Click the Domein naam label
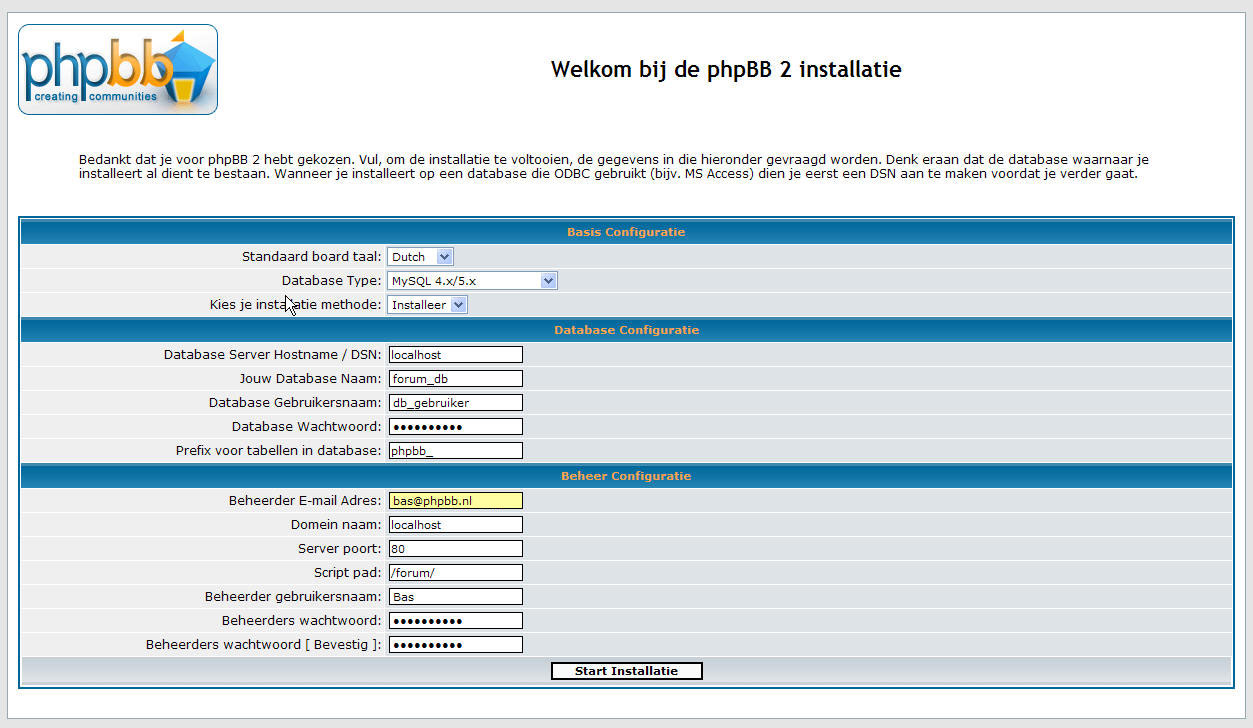Screen dimensions: 1253x728 [336, 525]
